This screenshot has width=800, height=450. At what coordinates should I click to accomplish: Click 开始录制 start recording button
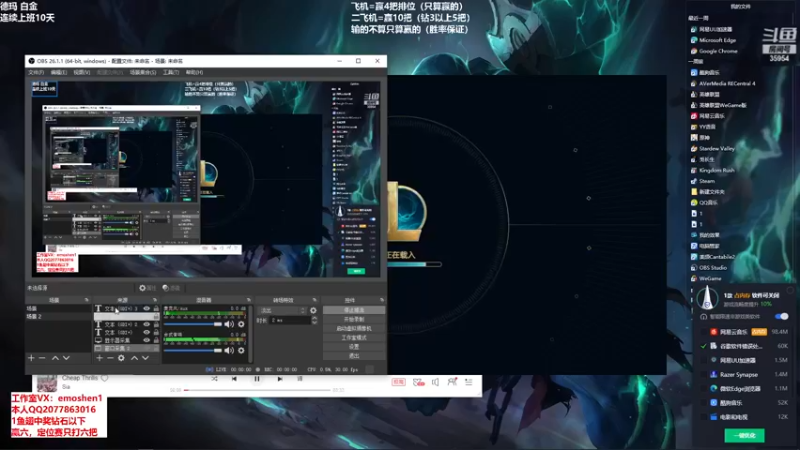click(x=354, y=319)
